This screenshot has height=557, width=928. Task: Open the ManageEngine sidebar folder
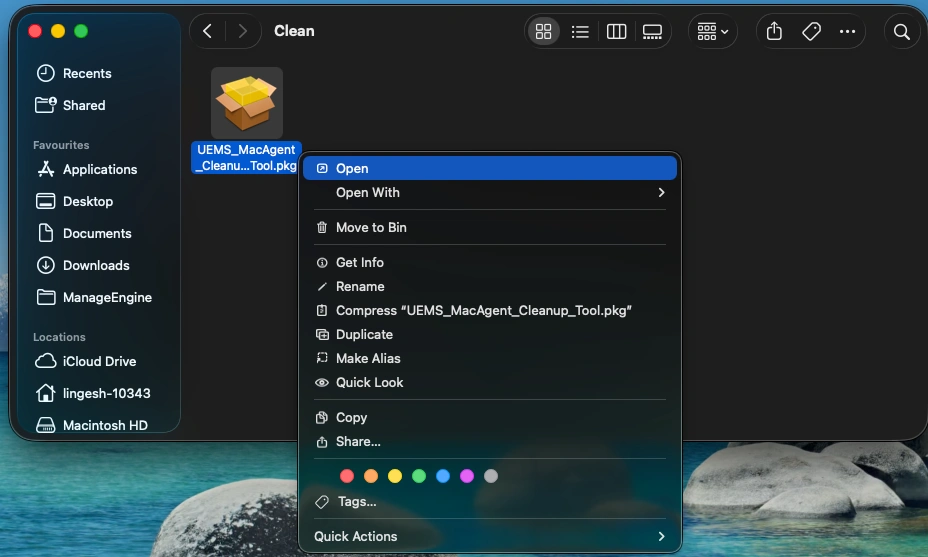pos(94,297)
